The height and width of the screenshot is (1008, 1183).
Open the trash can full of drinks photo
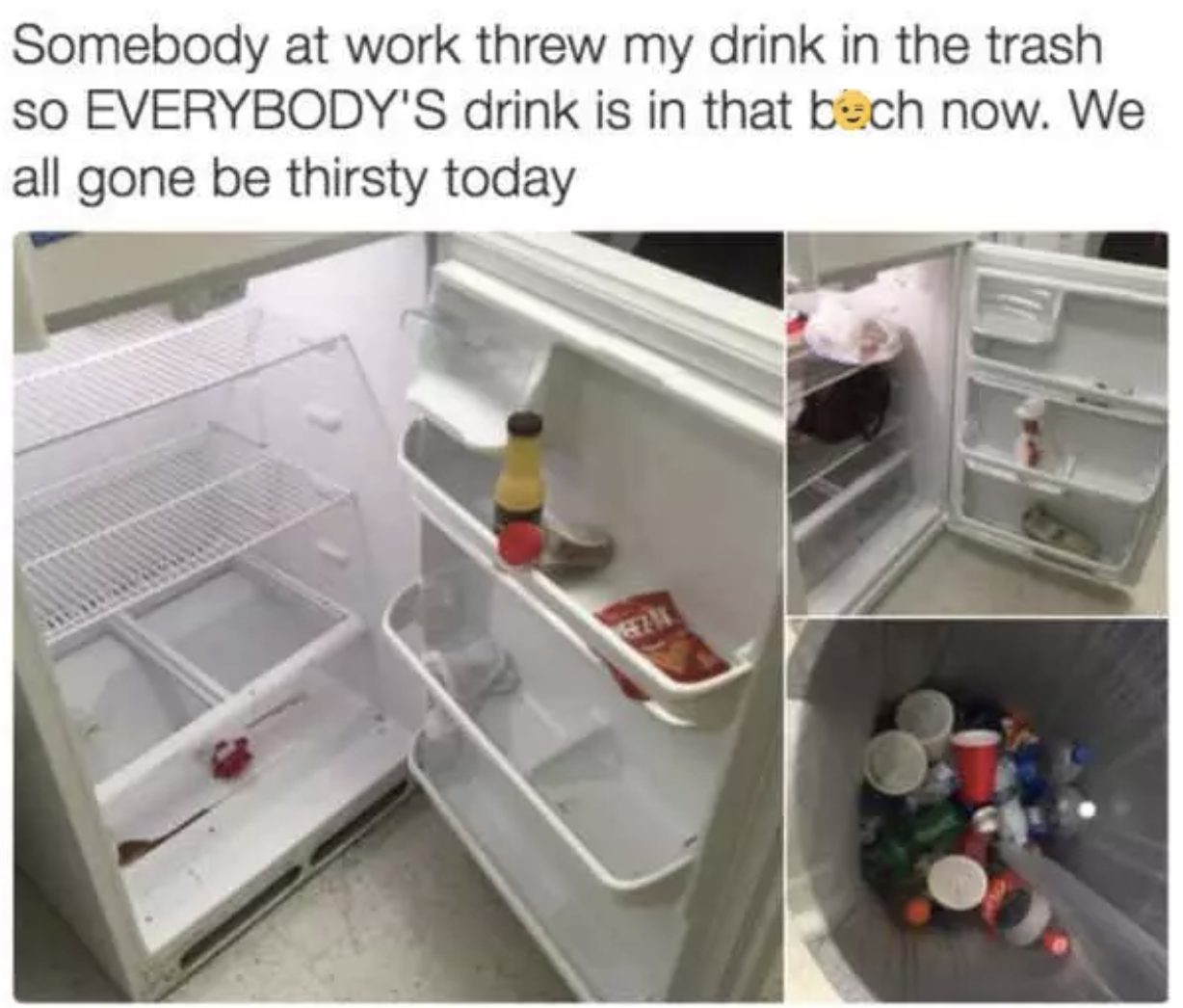coord(978,811)
